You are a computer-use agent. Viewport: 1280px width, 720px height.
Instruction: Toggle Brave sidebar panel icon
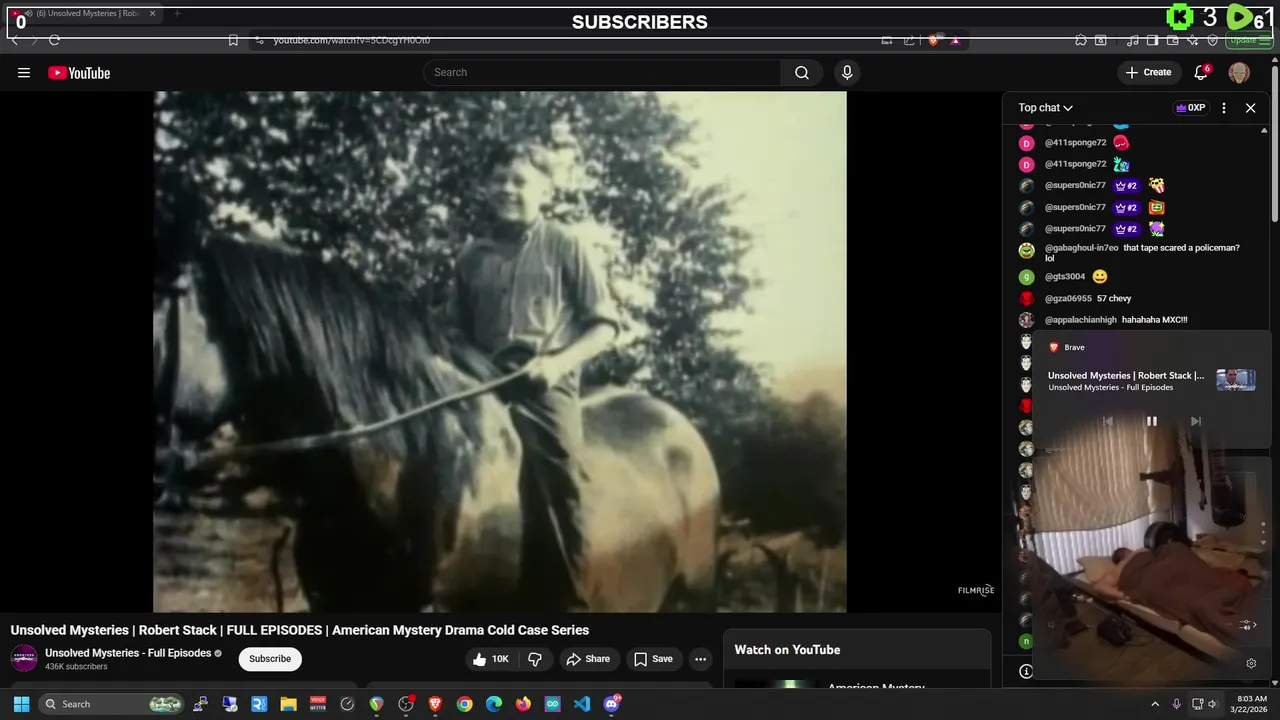pos(1153,40)
